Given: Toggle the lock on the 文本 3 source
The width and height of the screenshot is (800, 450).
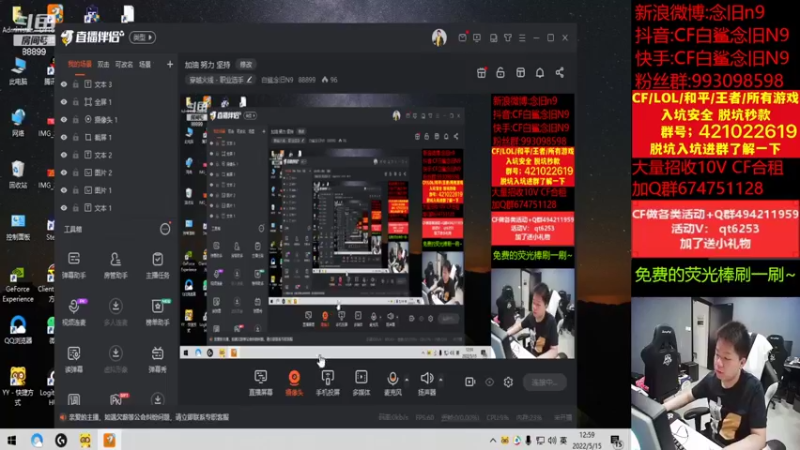Looking at the screenshot, I should click(x=76, y=84).
